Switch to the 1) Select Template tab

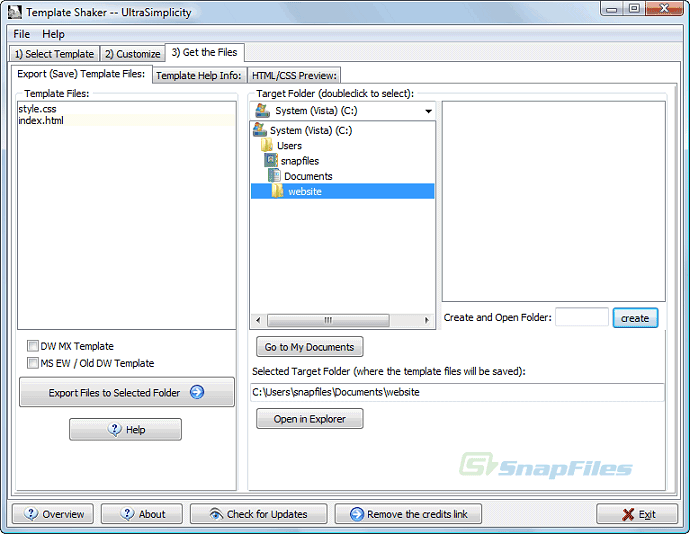(54, 54)
